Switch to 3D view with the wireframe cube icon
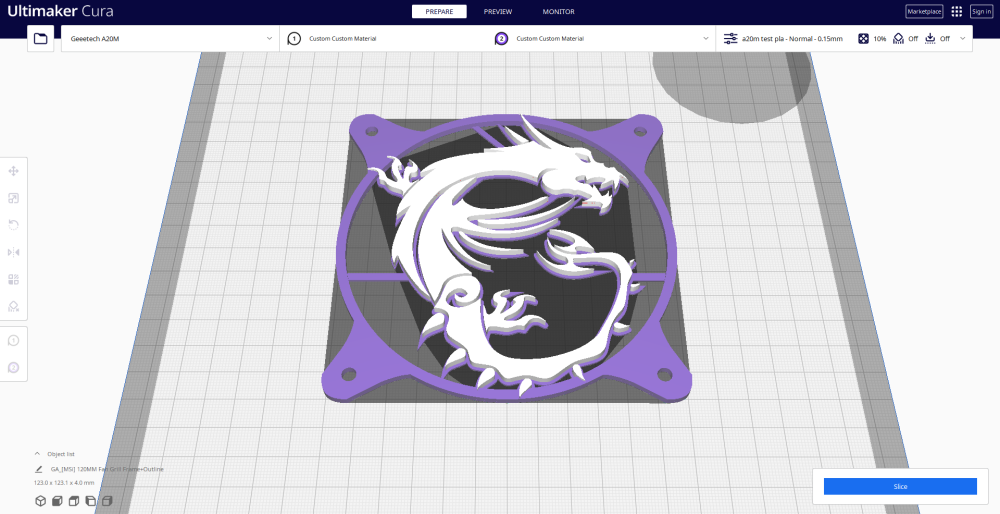Viewport: 1000px width, 514px height. click(x=41, y=501)
